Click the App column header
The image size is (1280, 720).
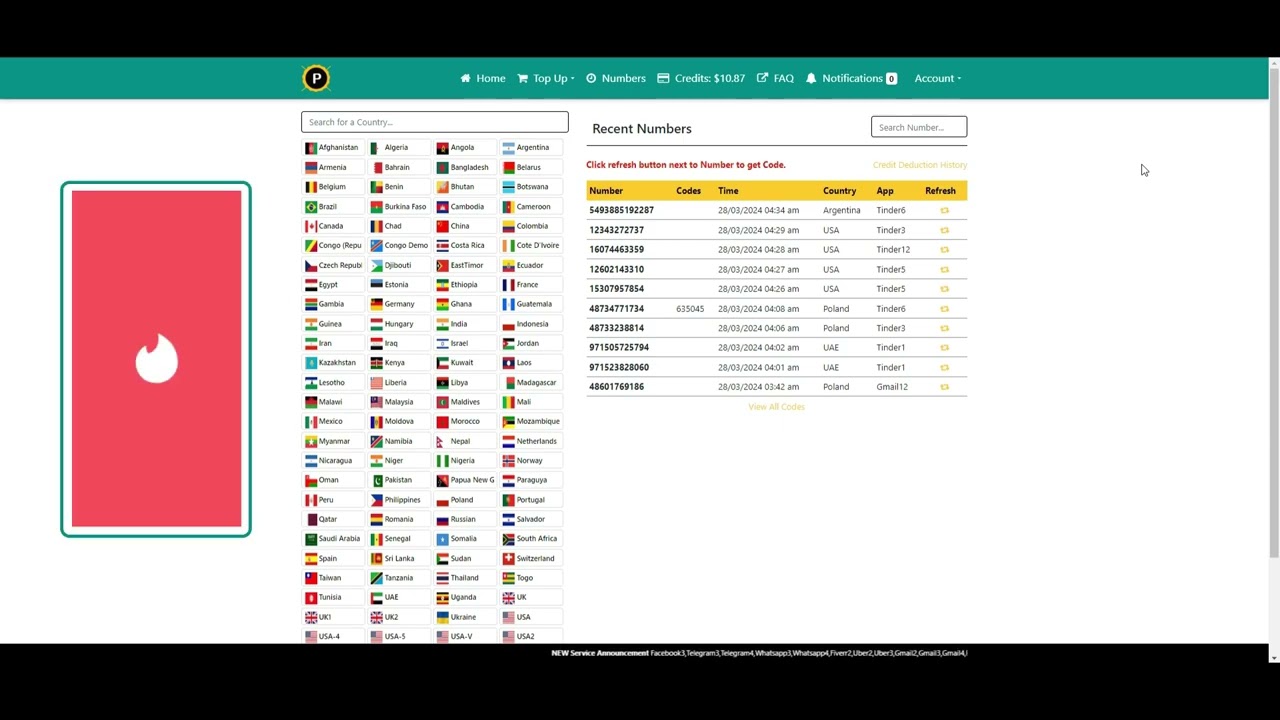click(885, 190)
